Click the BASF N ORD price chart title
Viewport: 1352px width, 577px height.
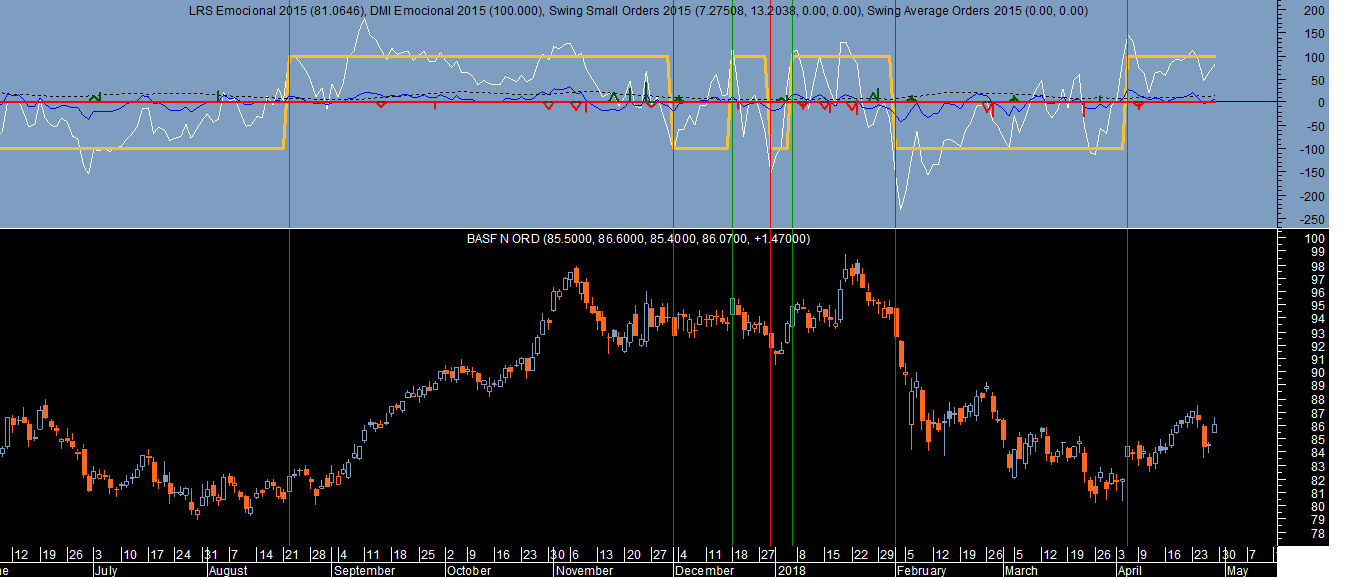[x=639, y=239]
